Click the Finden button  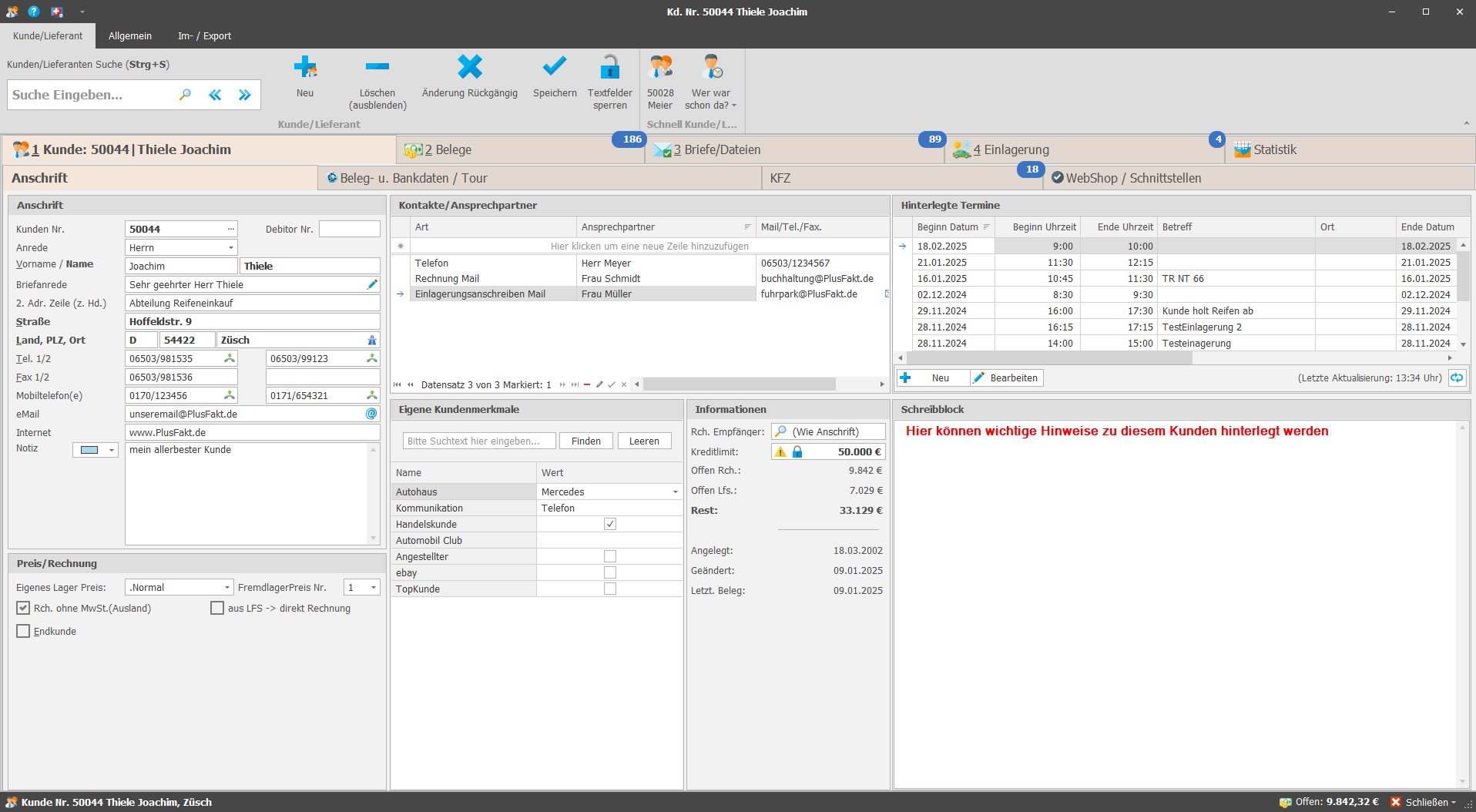[586, 441]
